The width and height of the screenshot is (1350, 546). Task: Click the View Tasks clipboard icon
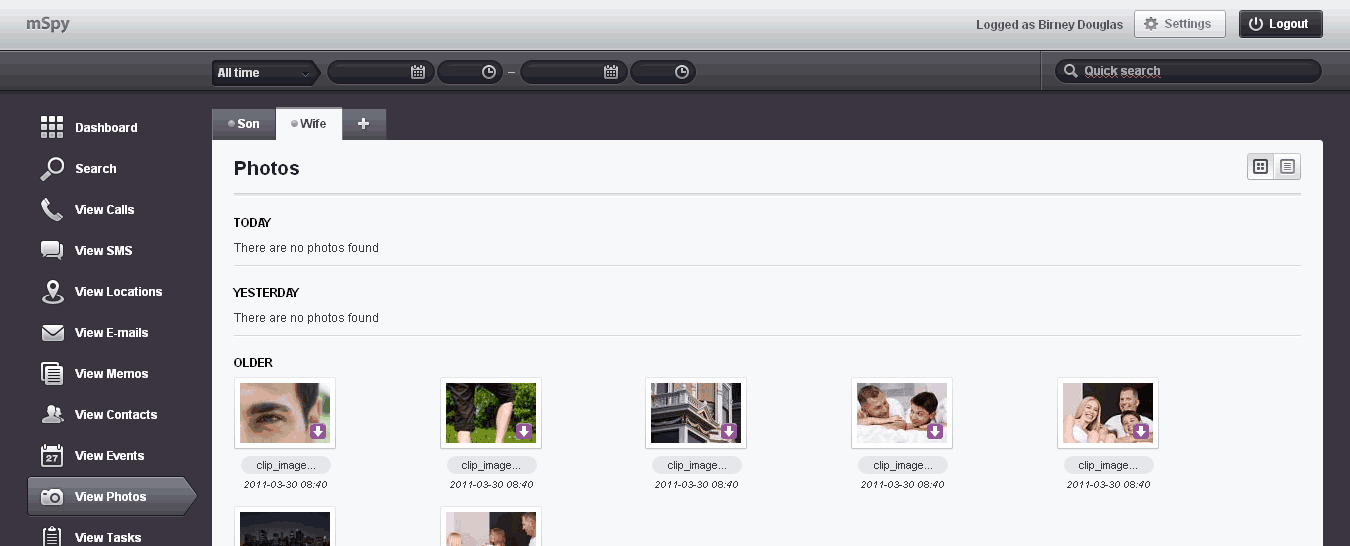52,537
